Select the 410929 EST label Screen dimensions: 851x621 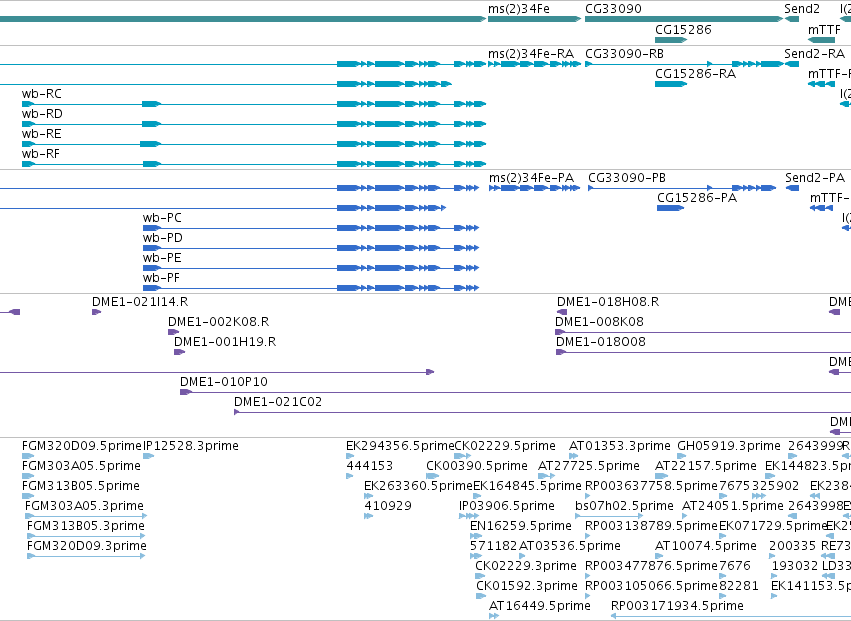(x=388, y=506)
